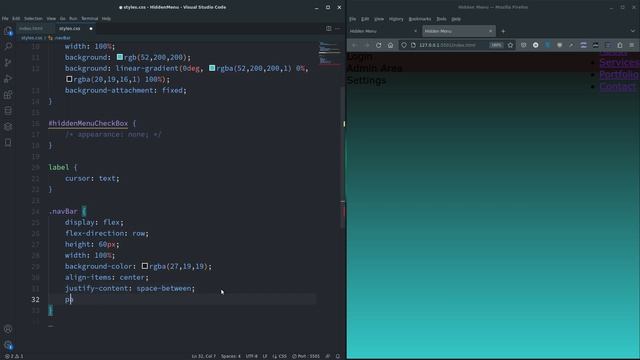Image resolution: width=640 pixels, height=360 pixels.
Task: Open the Manage gear in activity bar
Action: click(x=8, y=345)
